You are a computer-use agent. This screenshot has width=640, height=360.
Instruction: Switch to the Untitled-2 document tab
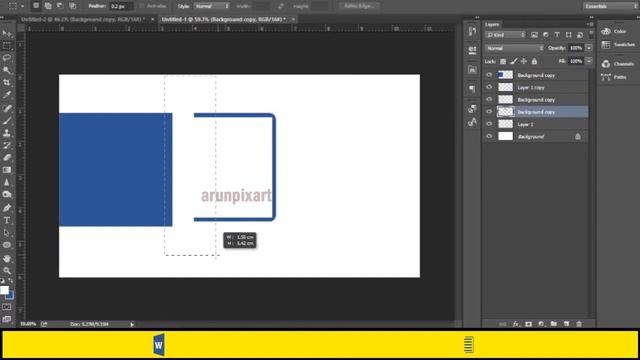83,19
